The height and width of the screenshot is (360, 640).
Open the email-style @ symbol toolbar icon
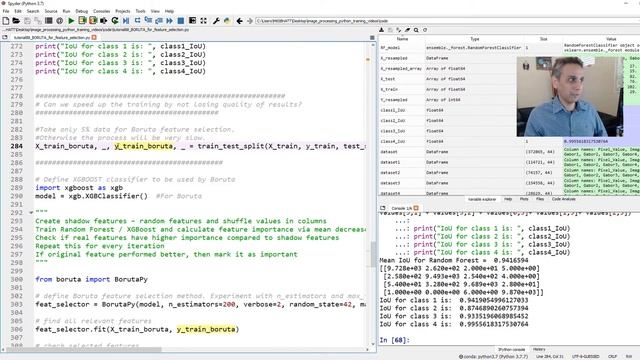60,21
